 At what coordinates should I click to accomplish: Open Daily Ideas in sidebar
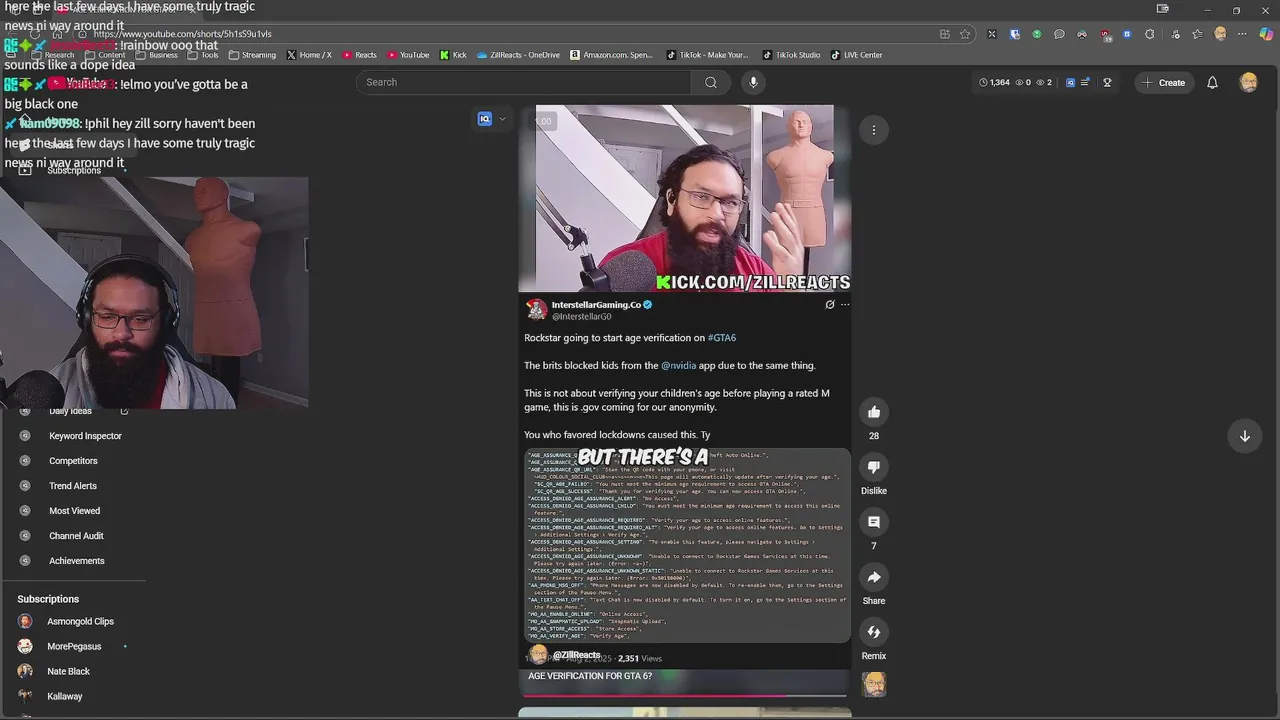click(x=70, y=411)
